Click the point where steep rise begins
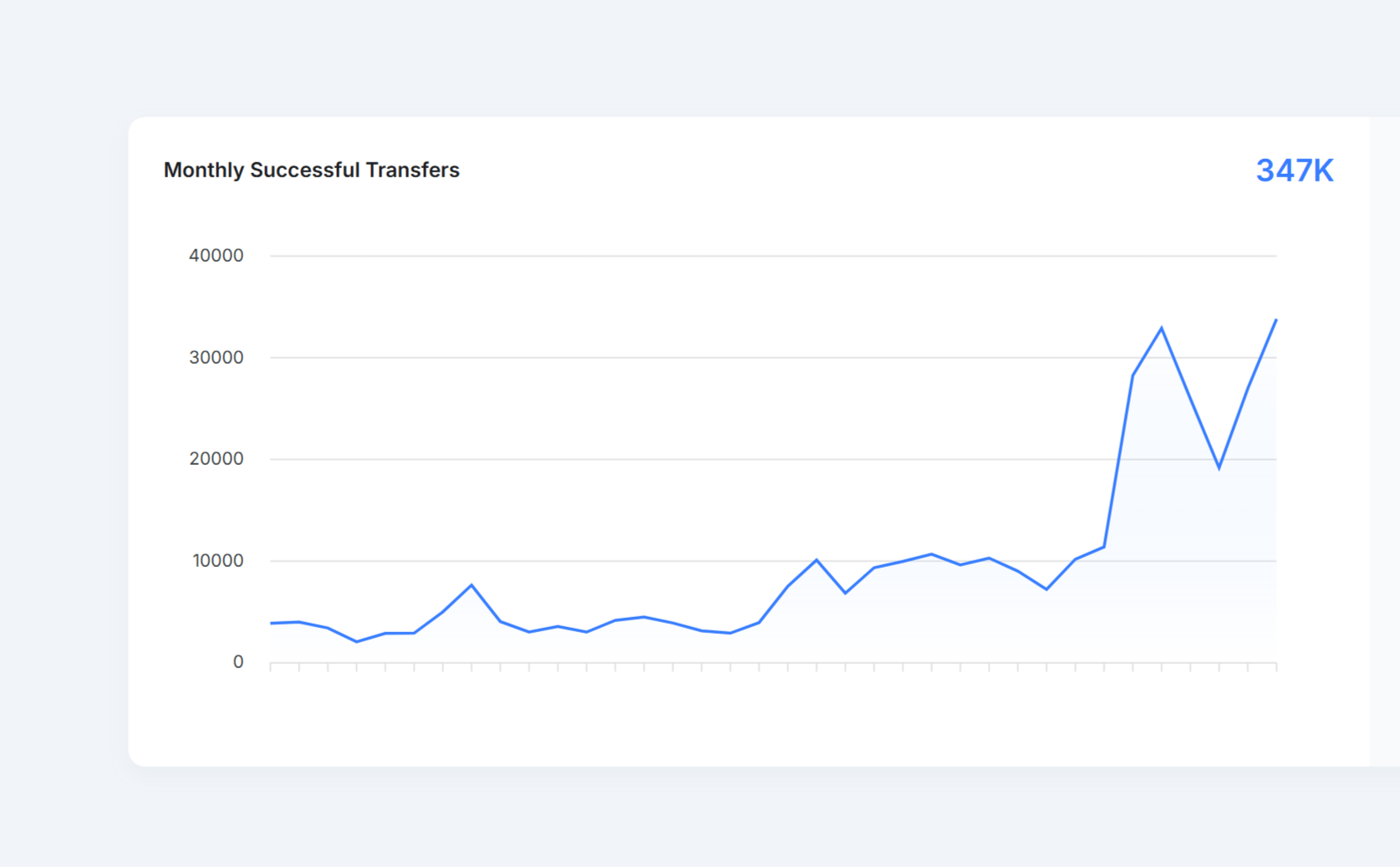 pos(1104,547)
